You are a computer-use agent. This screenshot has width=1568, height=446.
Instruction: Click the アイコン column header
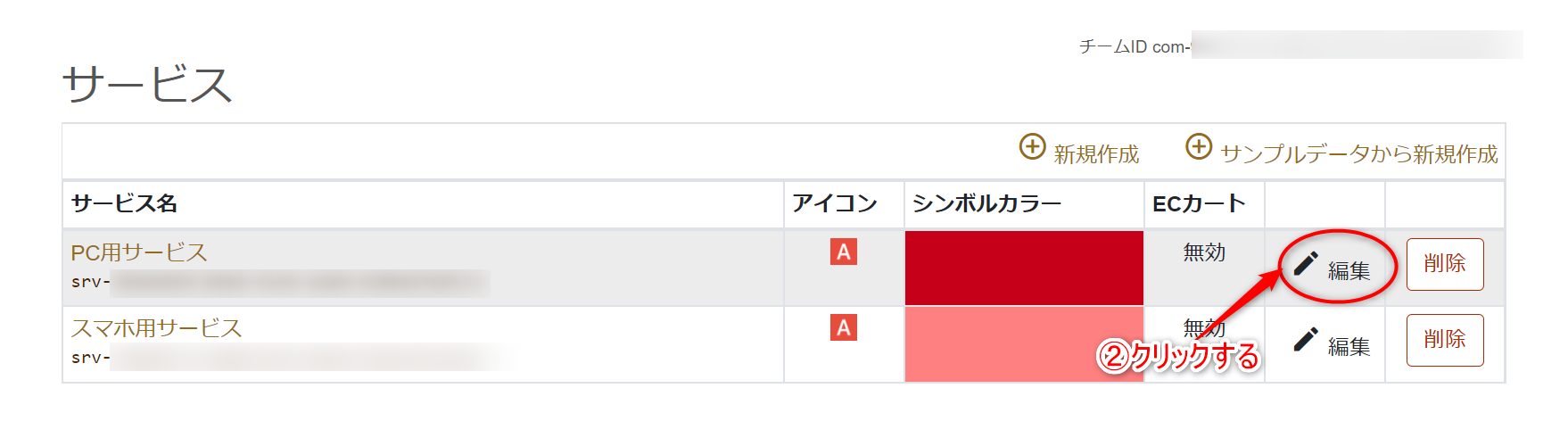835,204
